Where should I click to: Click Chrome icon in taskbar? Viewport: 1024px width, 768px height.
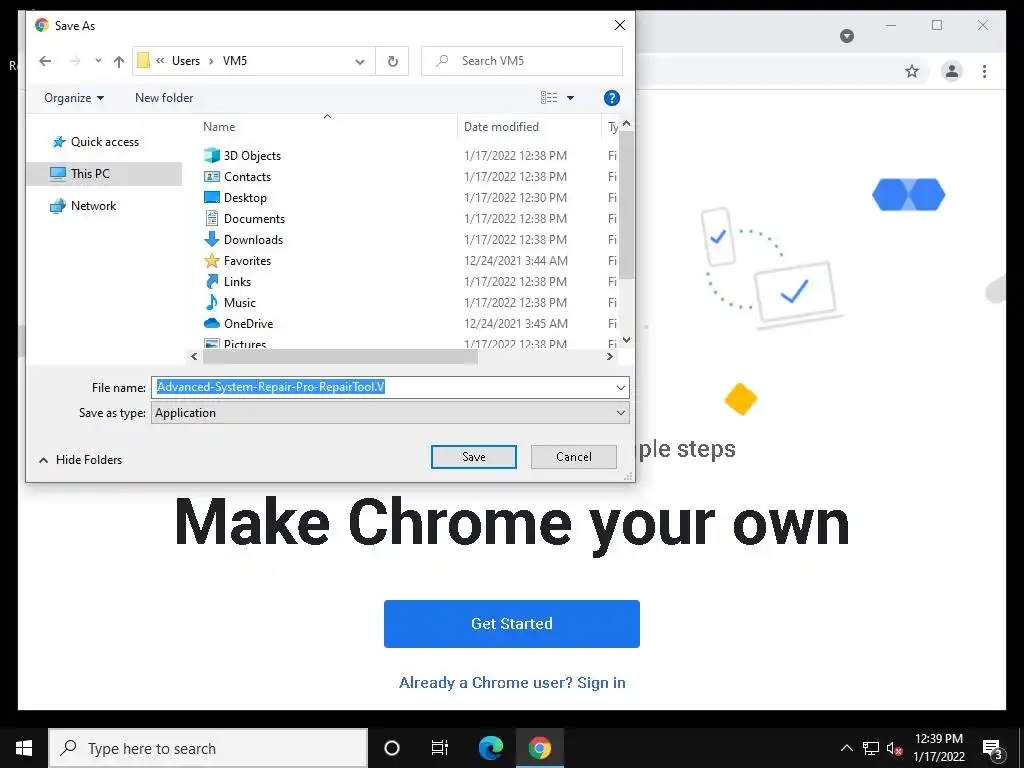(x=540, y=748)
